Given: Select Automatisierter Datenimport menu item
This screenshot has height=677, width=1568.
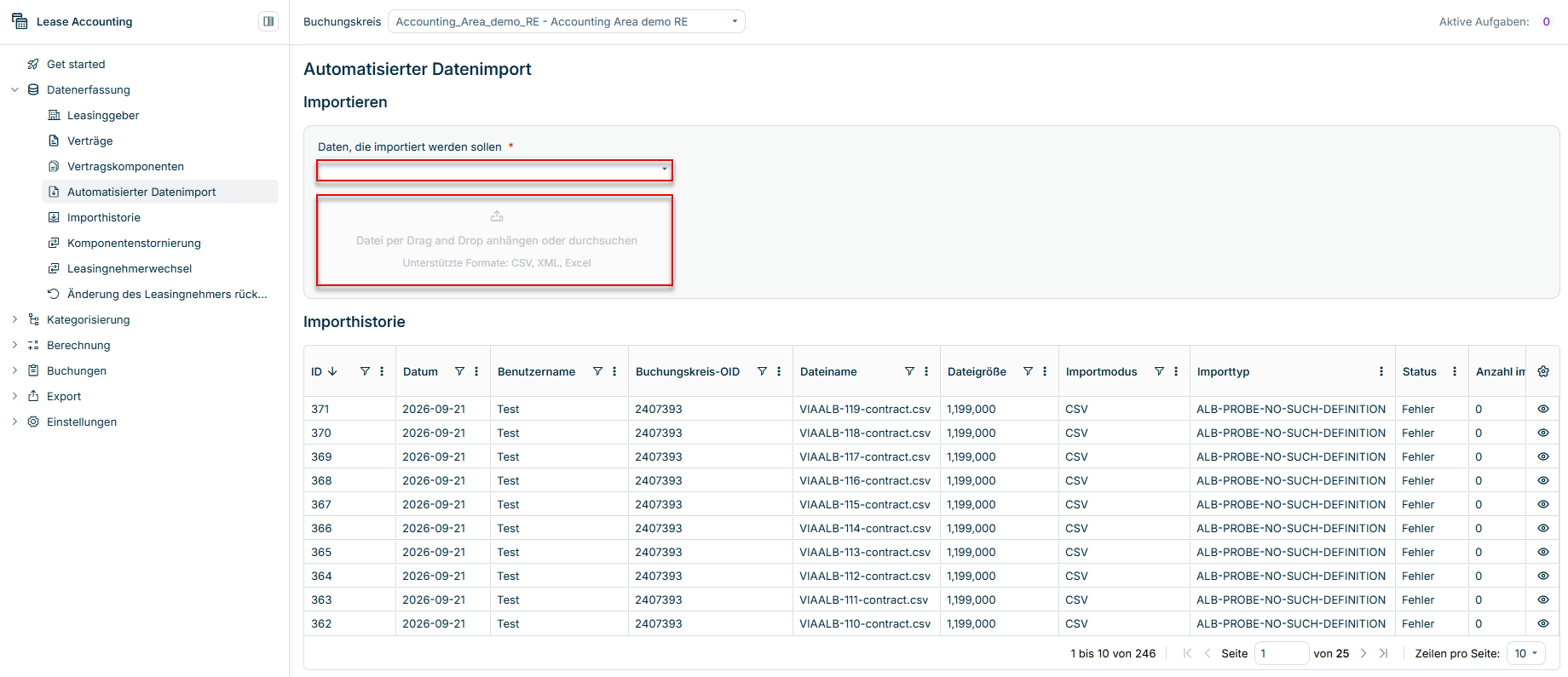Looking at the screenshot, I should click(x=160, y=192).
